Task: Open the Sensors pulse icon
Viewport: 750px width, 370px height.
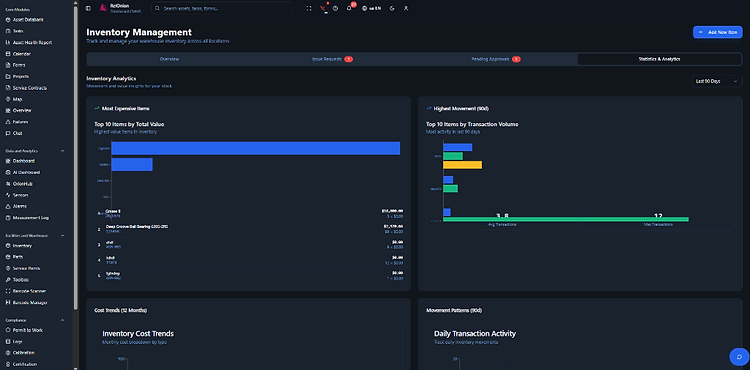Action: coord(8,195)
